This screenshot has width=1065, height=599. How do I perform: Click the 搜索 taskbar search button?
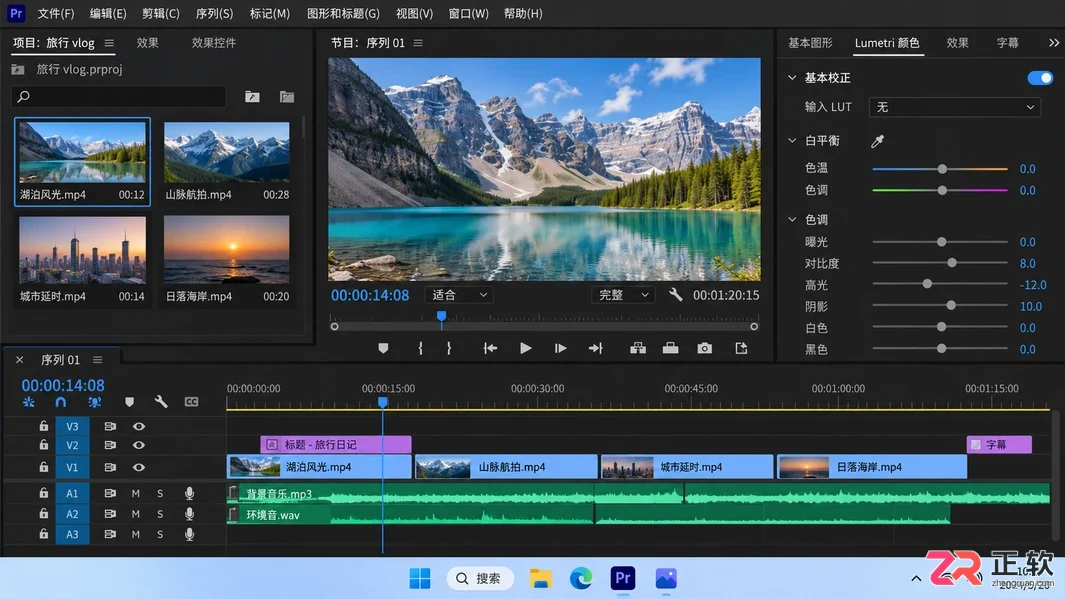tap(480, 578)
